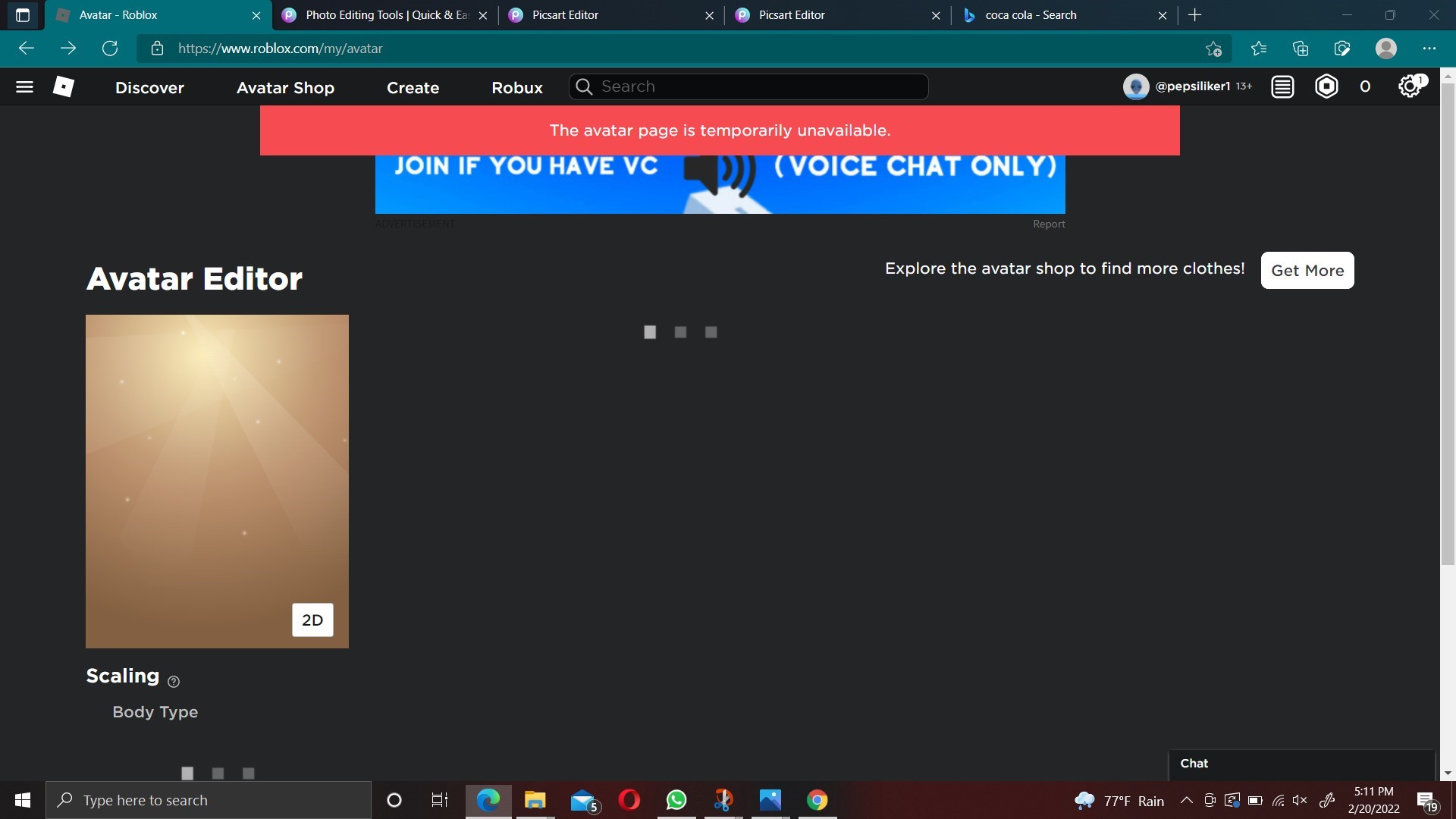1456x819 pixels.
Task: Switch to first Picsart Editor tab
Action: (611, 15)
